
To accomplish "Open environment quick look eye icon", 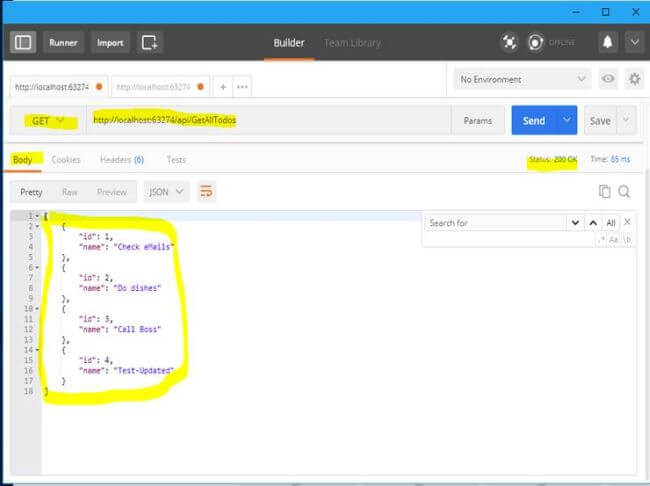I will click(608, 79).
